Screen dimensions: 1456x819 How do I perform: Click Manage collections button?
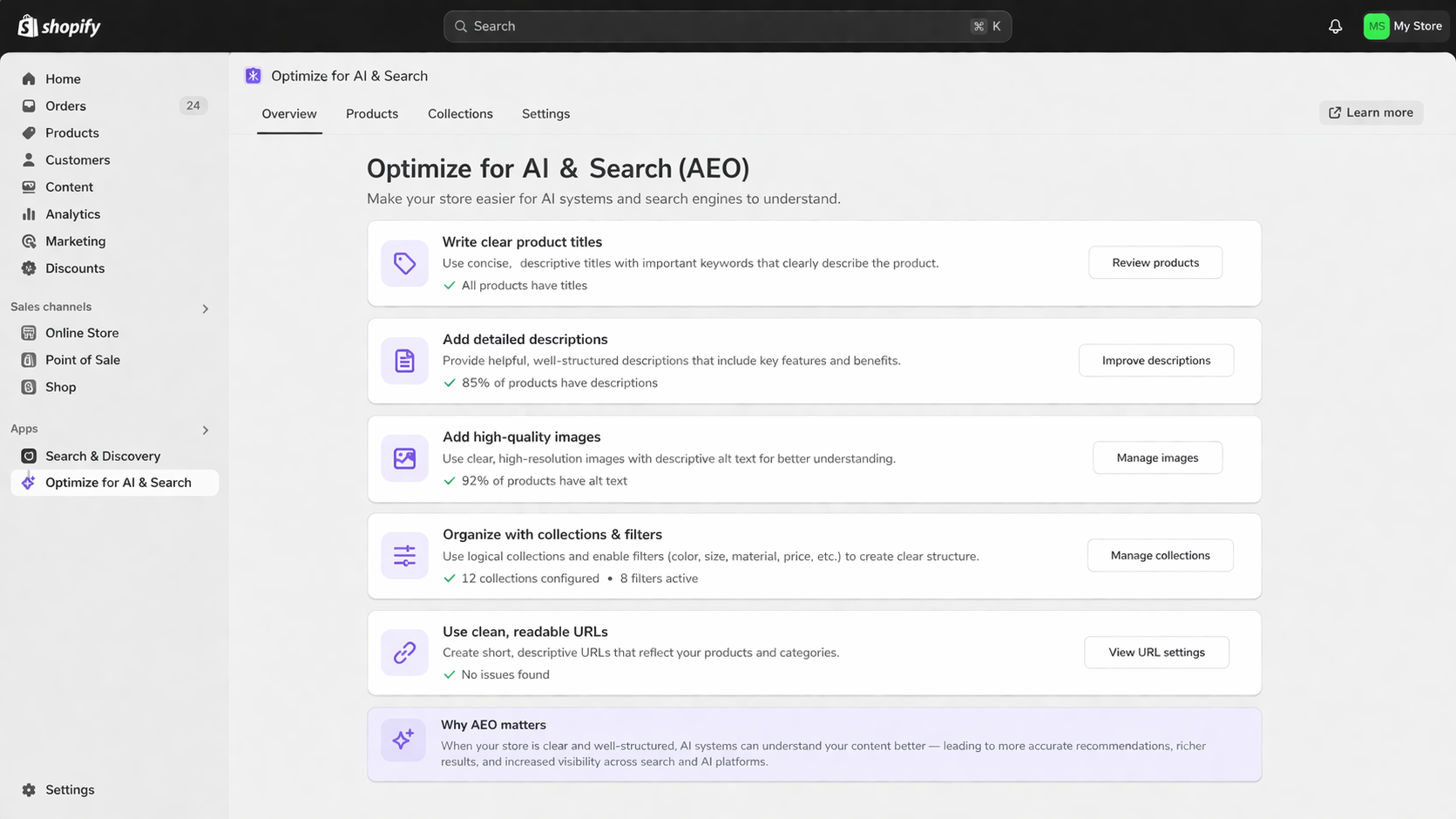1160,555
